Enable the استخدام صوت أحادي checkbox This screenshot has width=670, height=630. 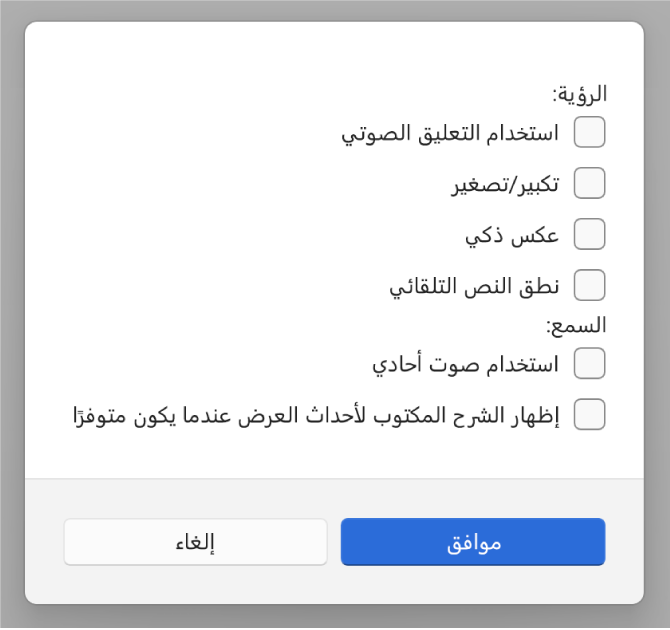coord(589,363)
